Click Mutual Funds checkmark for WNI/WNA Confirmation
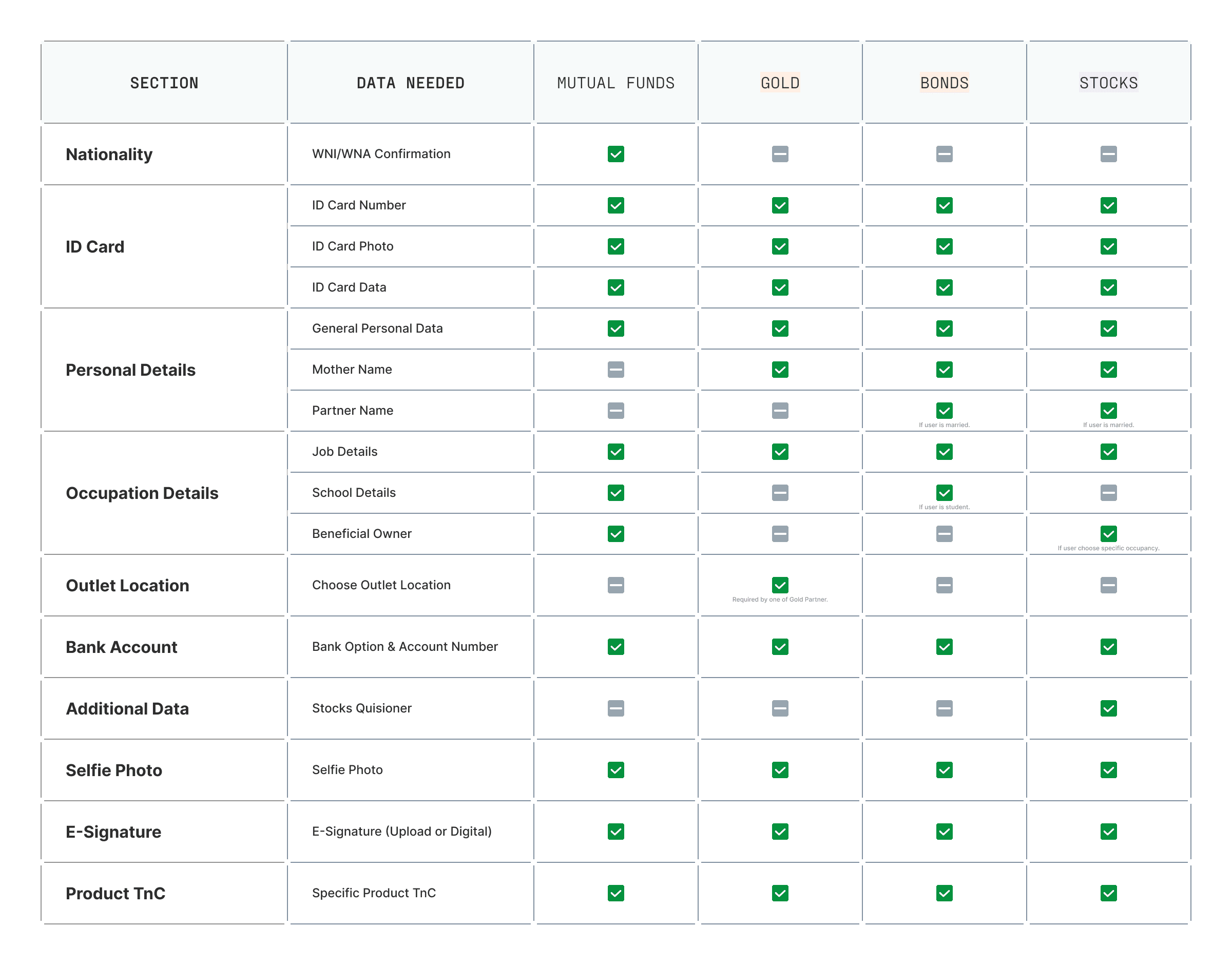 [615, 153]
